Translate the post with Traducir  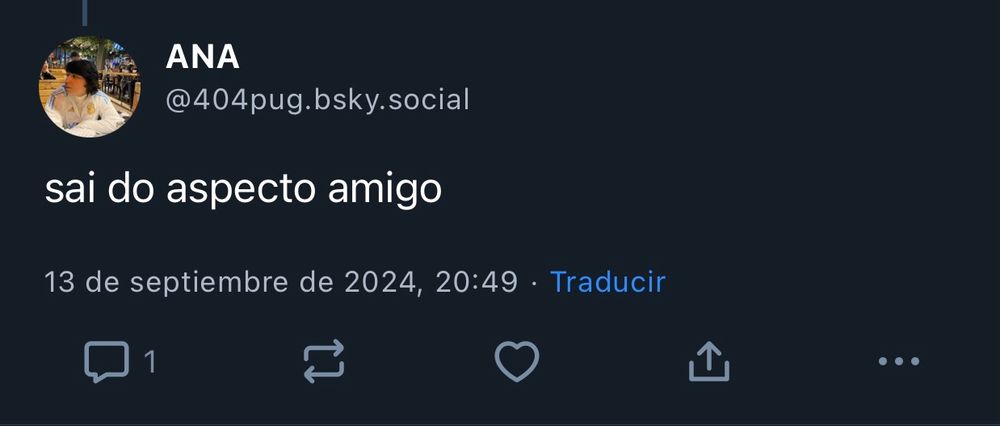click(x=608, y=282)
